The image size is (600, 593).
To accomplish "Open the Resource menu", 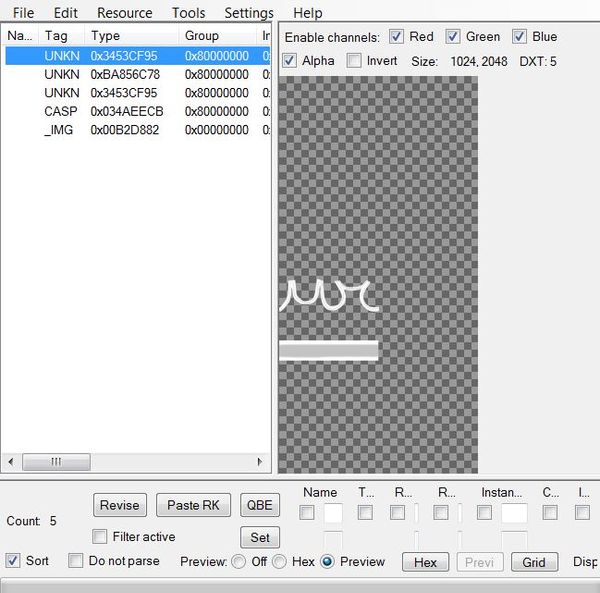I will 124,13.
